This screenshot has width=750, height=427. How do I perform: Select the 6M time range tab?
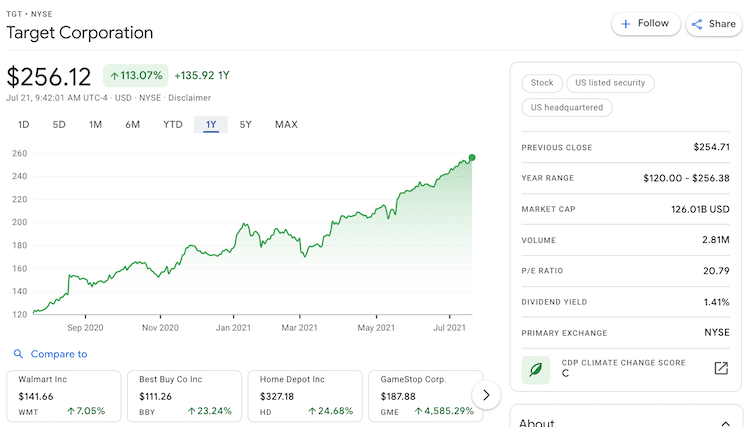coord(132,125)
